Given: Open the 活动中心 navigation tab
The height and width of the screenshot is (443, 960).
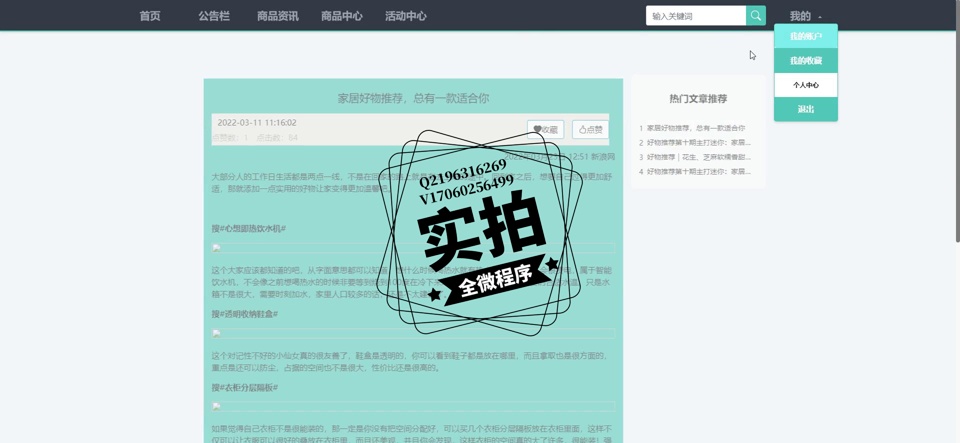Looking at the screenshot, I should (405, 16).
